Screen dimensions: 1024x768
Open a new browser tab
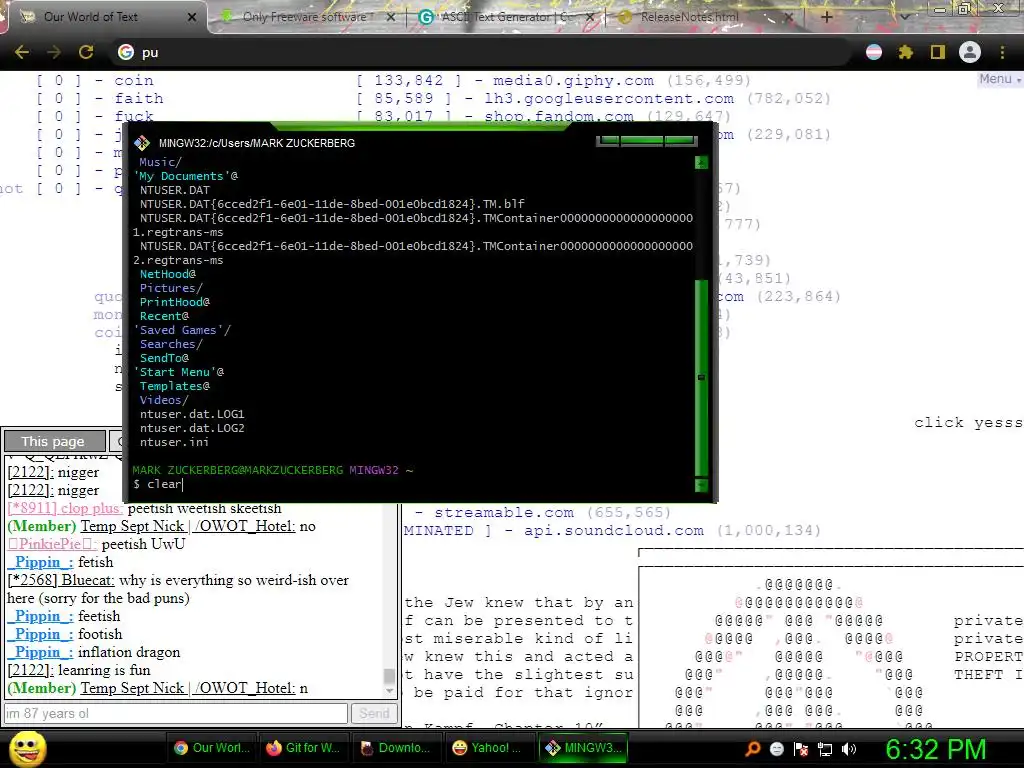(826, 17)
